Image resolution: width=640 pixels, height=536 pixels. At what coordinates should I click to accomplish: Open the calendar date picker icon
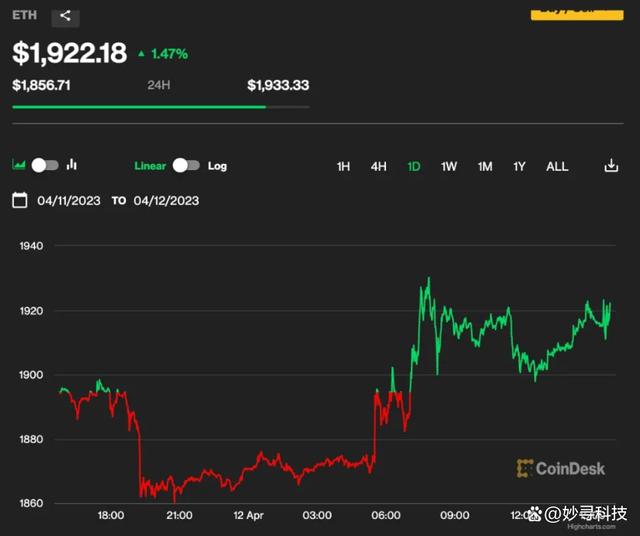[20, 200]
